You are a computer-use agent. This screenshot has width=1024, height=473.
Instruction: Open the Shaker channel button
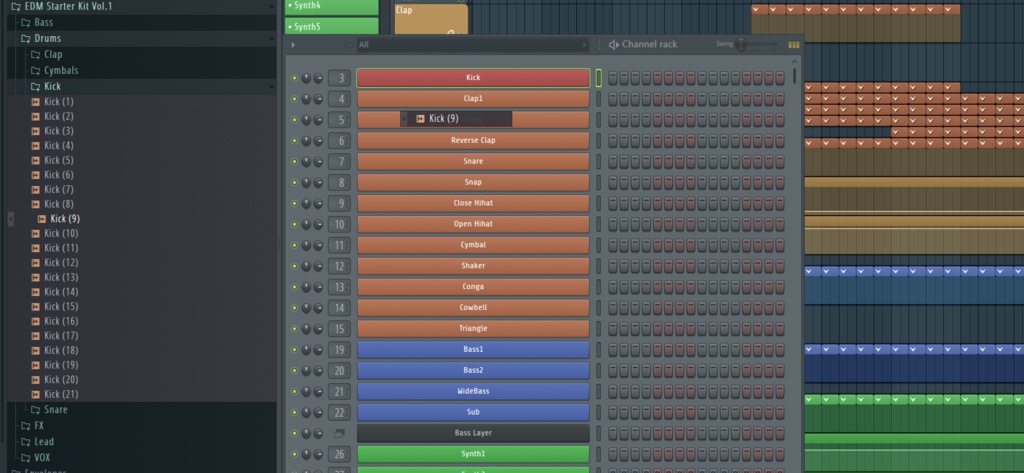coord(473,266)
